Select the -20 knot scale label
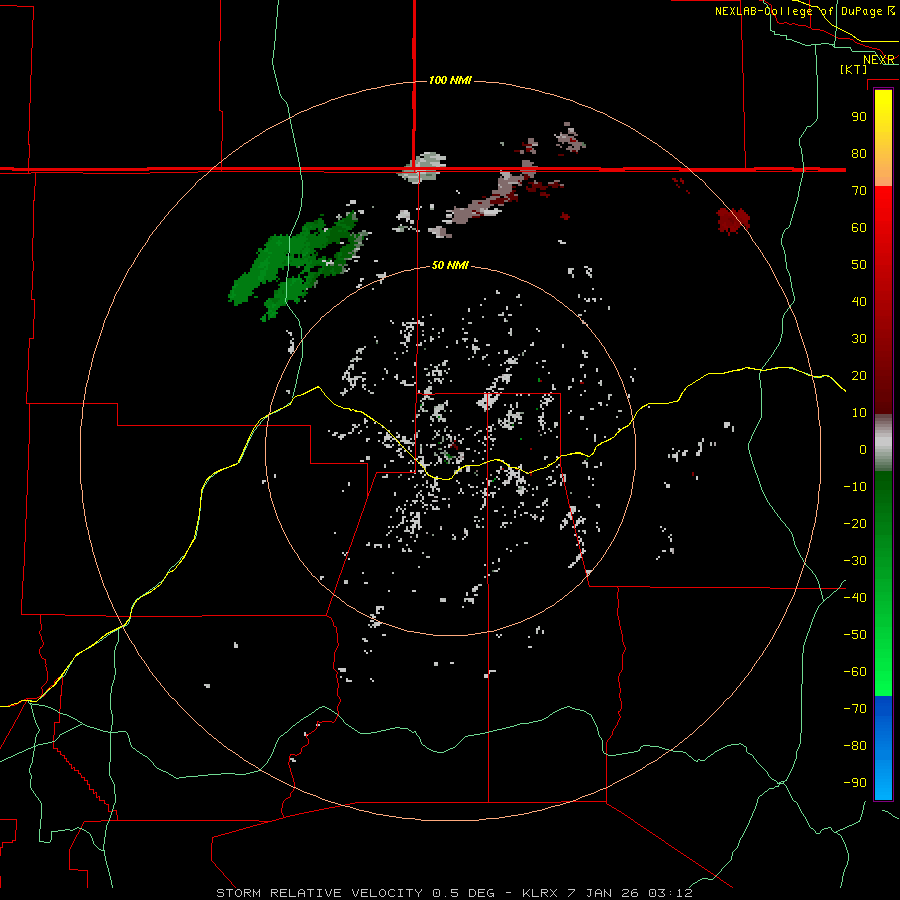This screenshot has height=900, width=900. (855, 523)
